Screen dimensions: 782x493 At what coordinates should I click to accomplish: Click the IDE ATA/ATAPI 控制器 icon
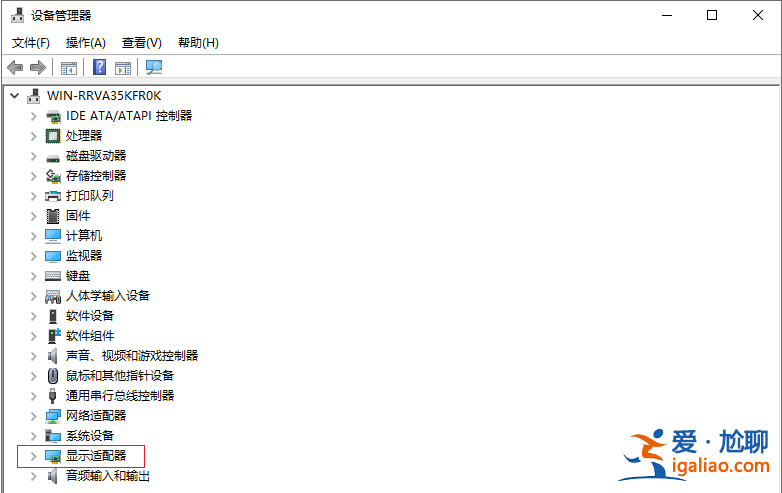pyautogui.click(x=53, y=117)
